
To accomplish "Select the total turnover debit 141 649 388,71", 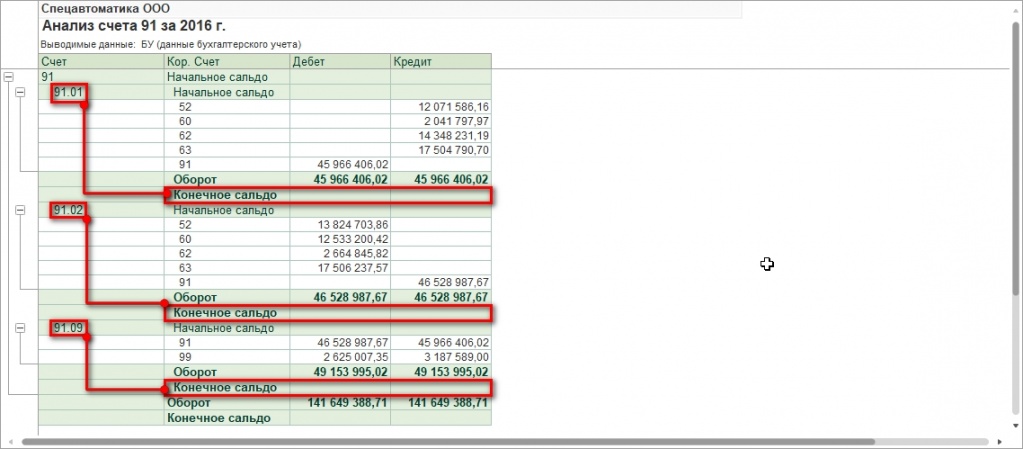I will (344, 402).
